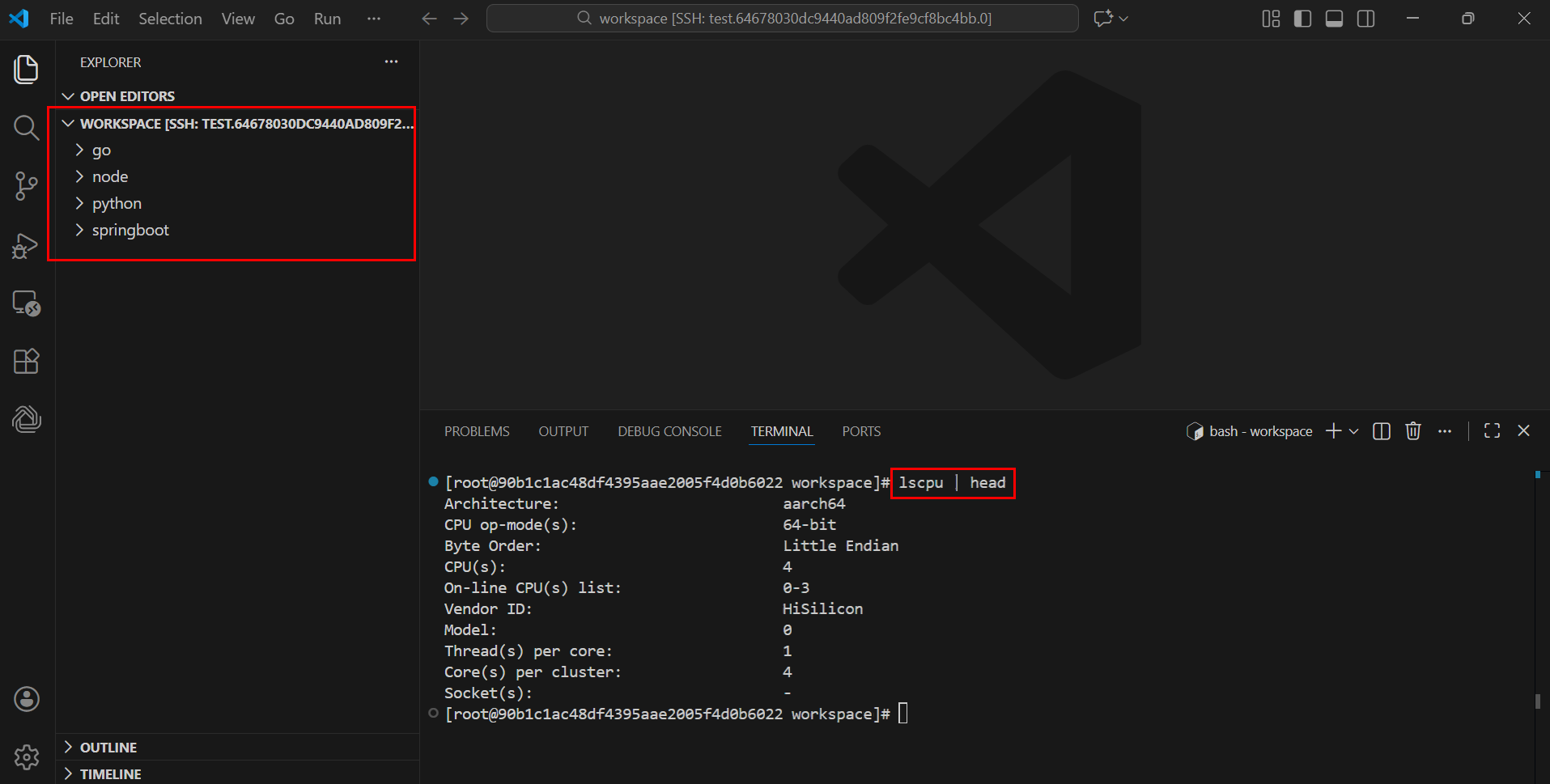Switch to the DEBUG CONSOLE tab
Image resolution: width=1550 pixels, height=784 pixels.
pyautogui.click(x=669, y=431)
